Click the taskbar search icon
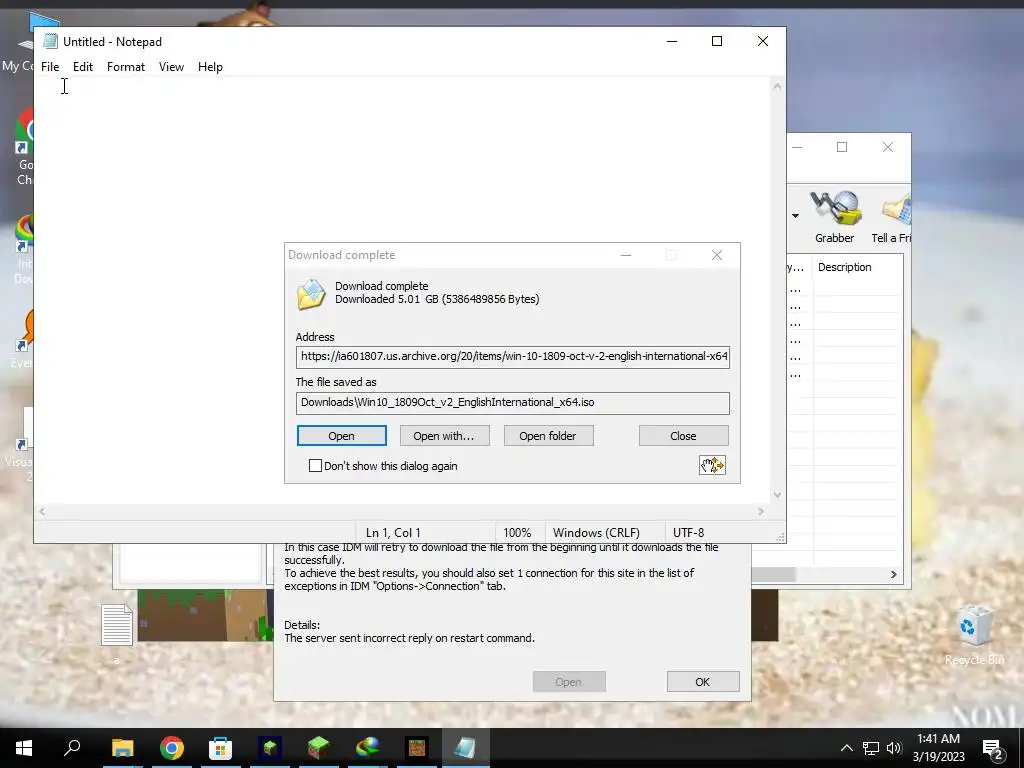The image size is (1024, 768). 72,748
